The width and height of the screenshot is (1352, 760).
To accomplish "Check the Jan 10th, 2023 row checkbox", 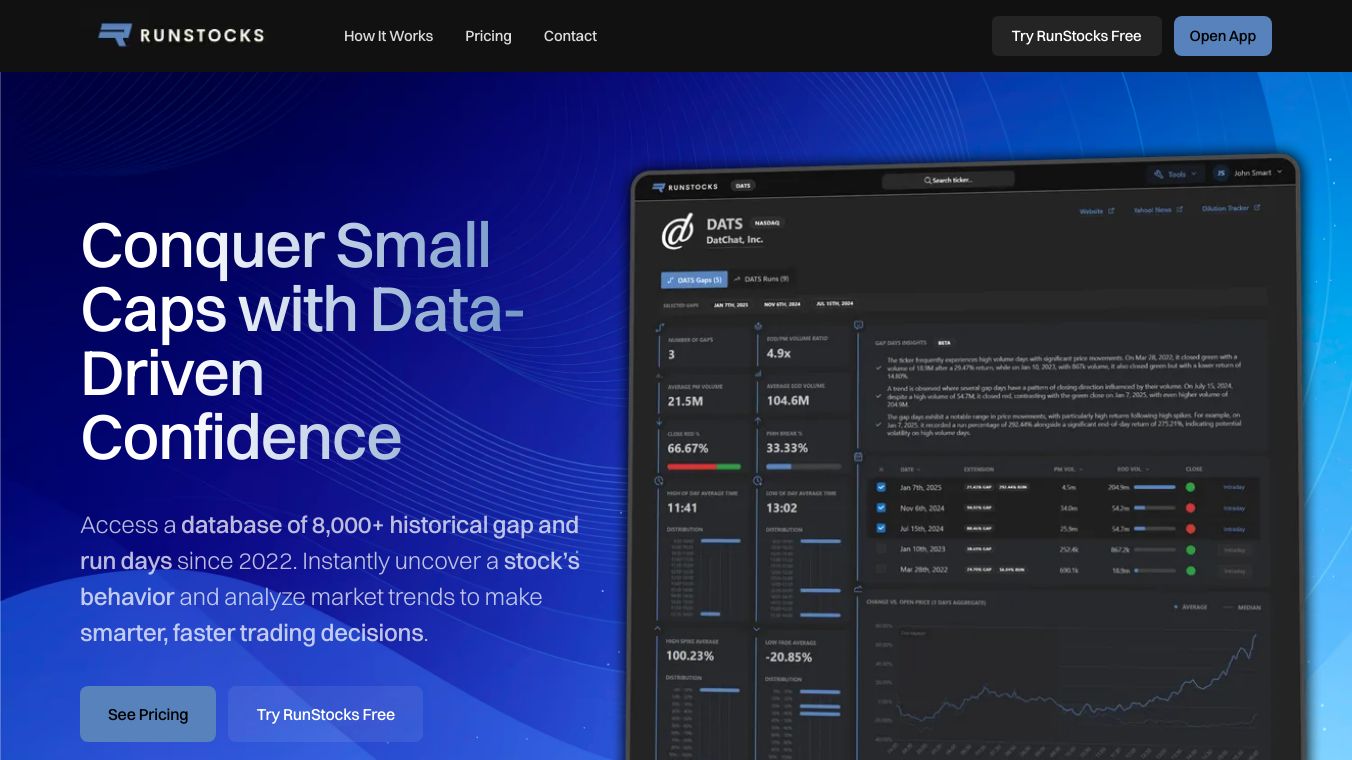I will pos(881,549).
